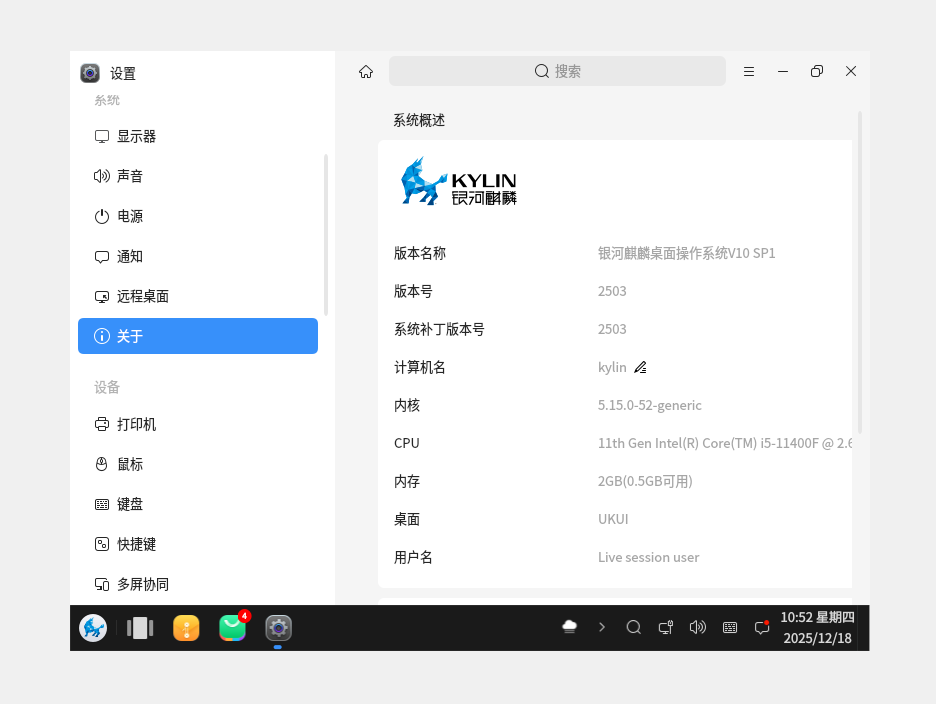The image size is (936, 704).
Task: Click kernel value 5.15.0-52-generic
Action: 649,405
